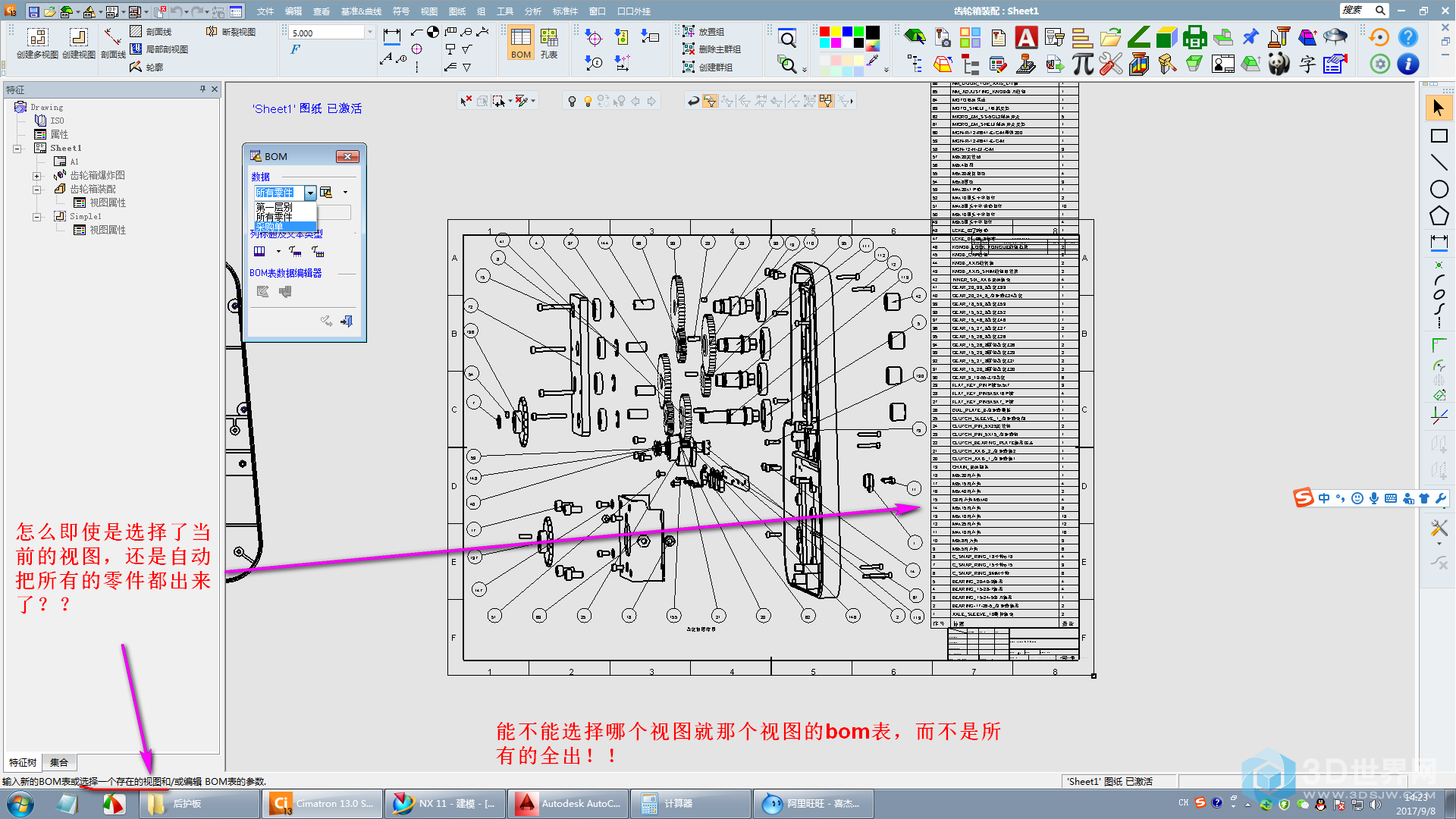
Task: Pick the red color swatch
Action: pyautogui.click(x=825, y=32)
